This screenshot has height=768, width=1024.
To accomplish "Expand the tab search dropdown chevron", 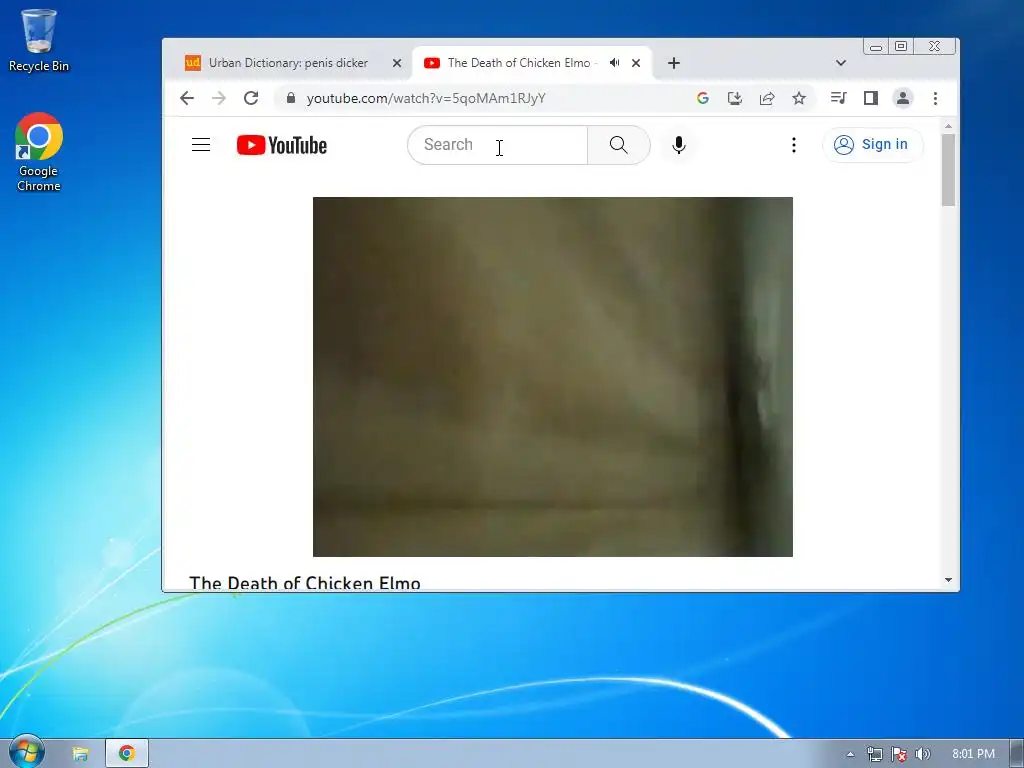I will (x=840, y=63).
